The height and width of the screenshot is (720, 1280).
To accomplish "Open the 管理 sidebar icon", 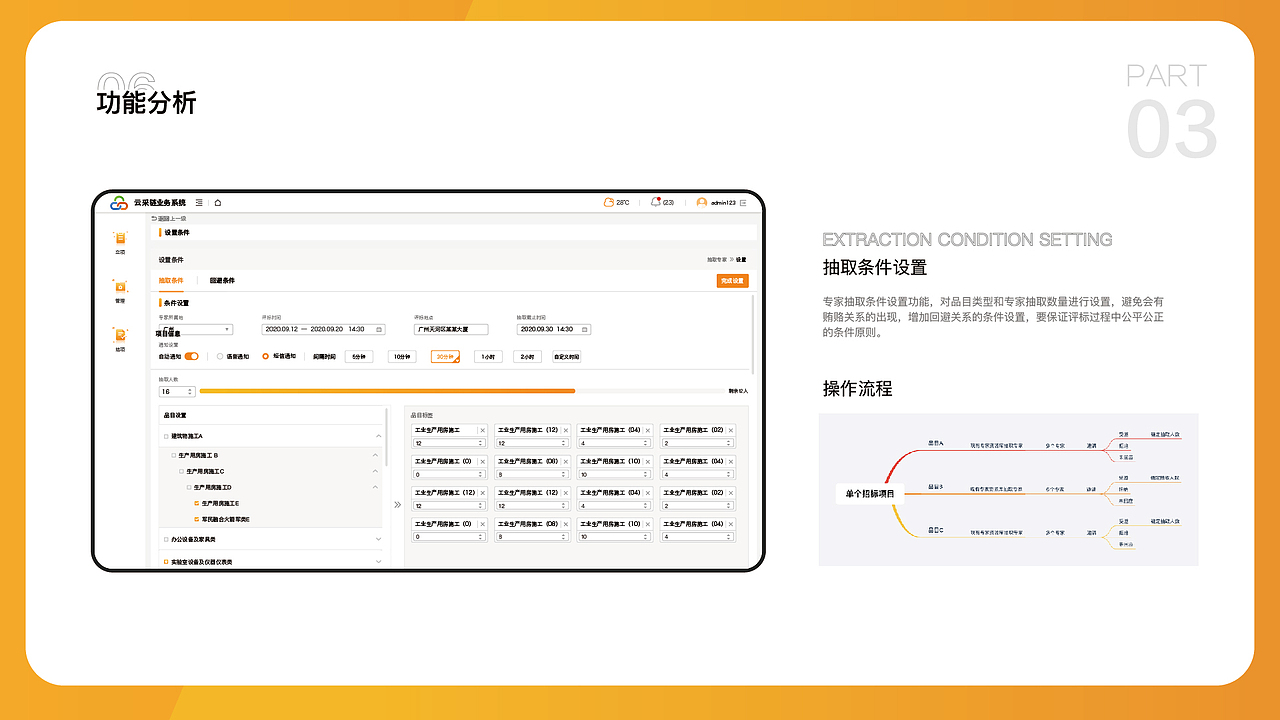I will pos(120,287).
